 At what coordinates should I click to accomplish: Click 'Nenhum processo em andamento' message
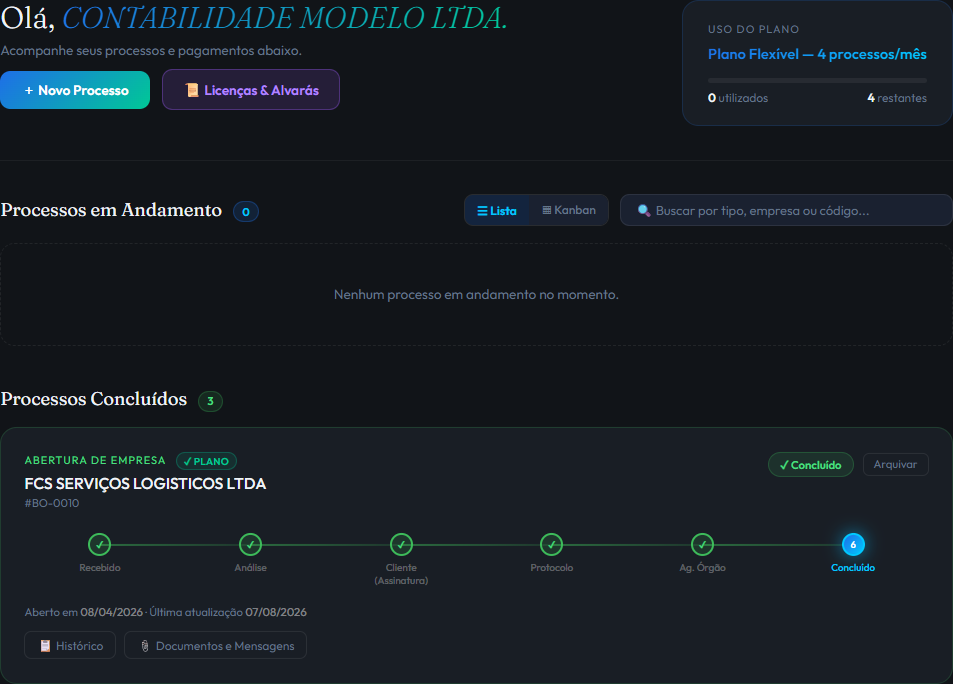476,294
